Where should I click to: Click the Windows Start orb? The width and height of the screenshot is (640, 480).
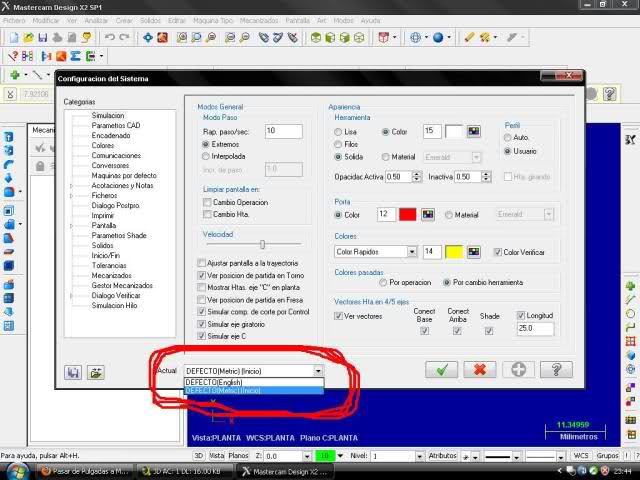pos(16,471)
